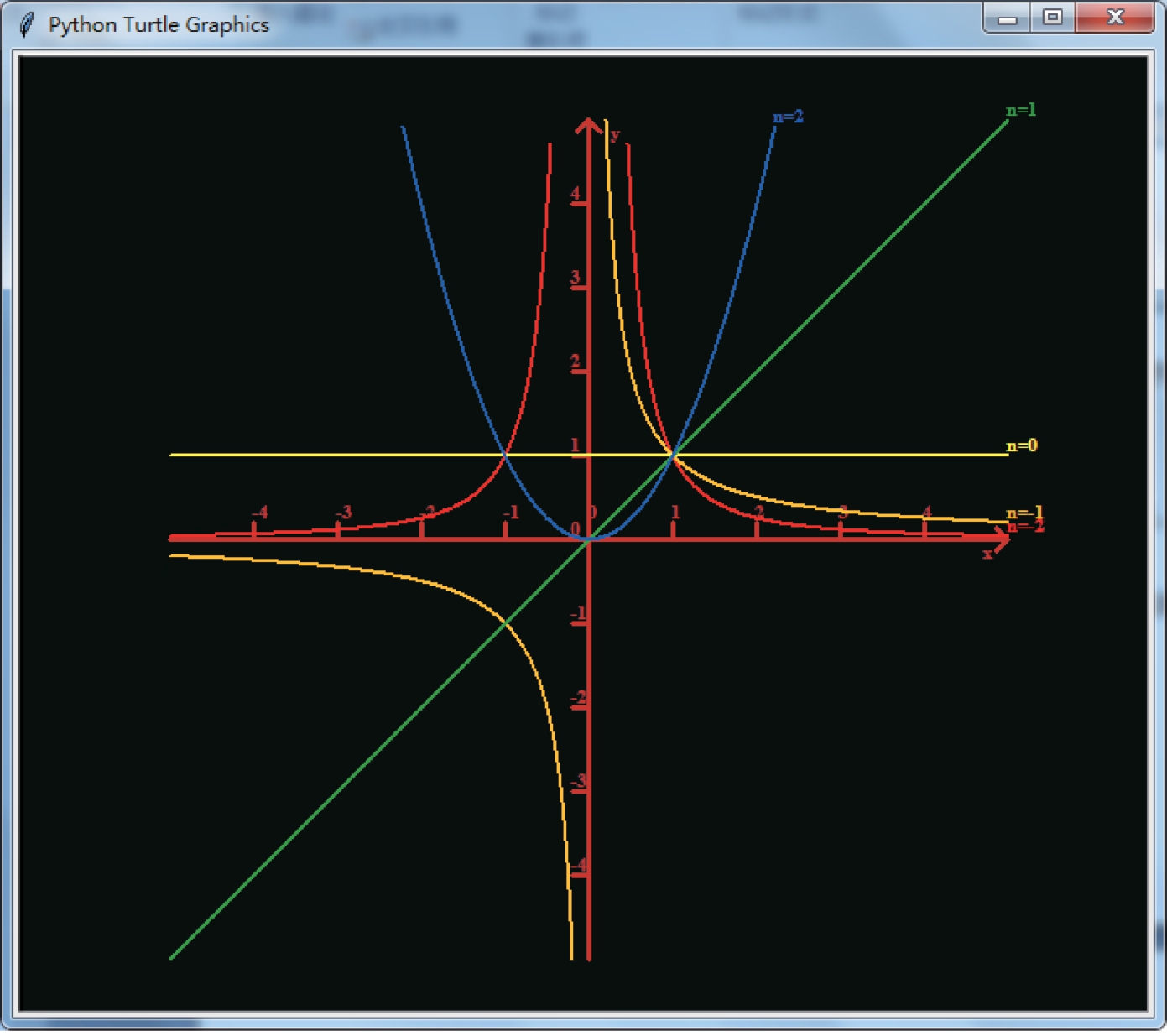
Task: Click the Tk feather icon in title bar
Action: pyautogui.click(x=26, y=24)
